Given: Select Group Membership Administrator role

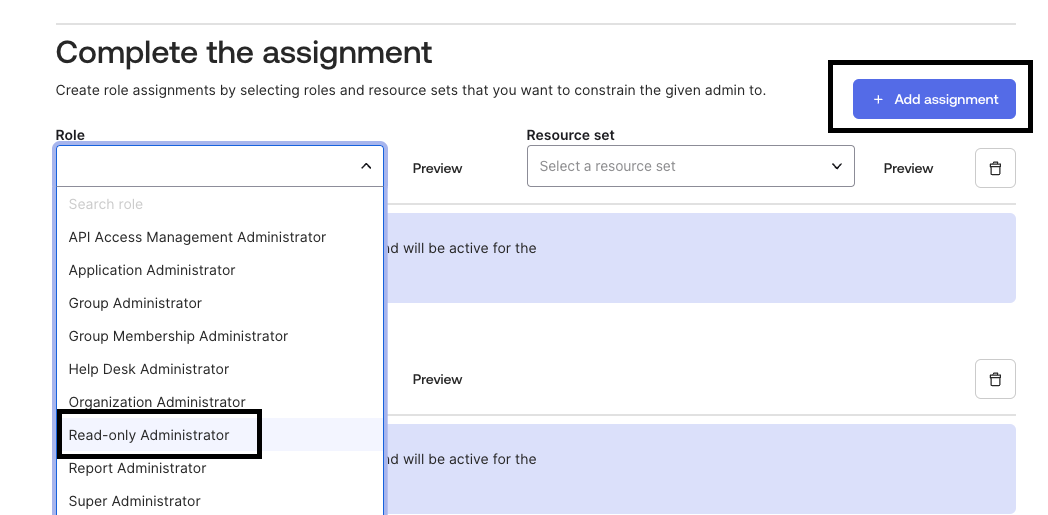Looking at the screenshot, I should point(178,336).
